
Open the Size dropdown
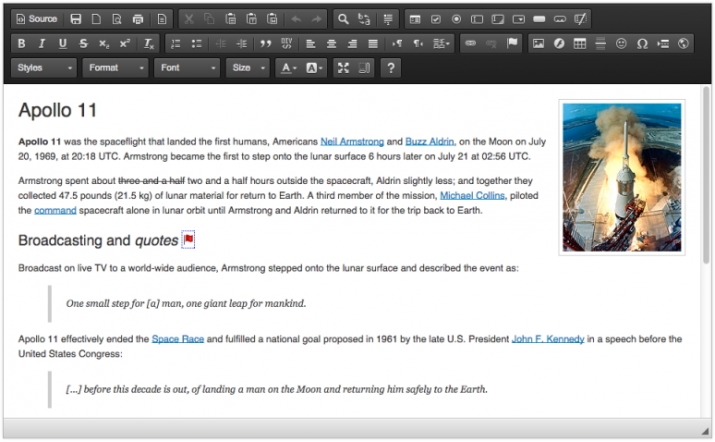tap(248, 68)
